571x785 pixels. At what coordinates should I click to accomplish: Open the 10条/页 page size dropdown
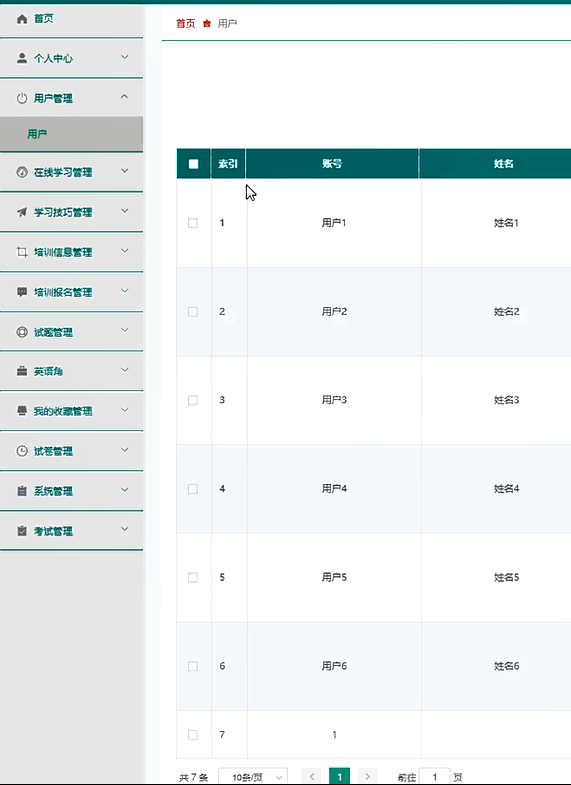(x=253, y=777)
